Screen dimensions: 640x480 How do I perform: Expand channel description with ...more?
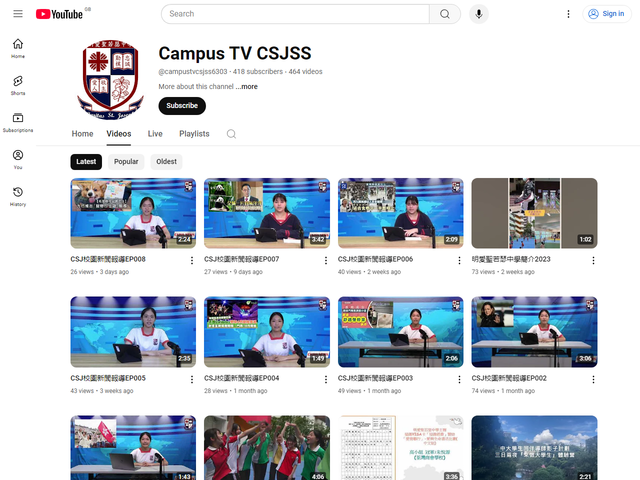pos(247,87)
